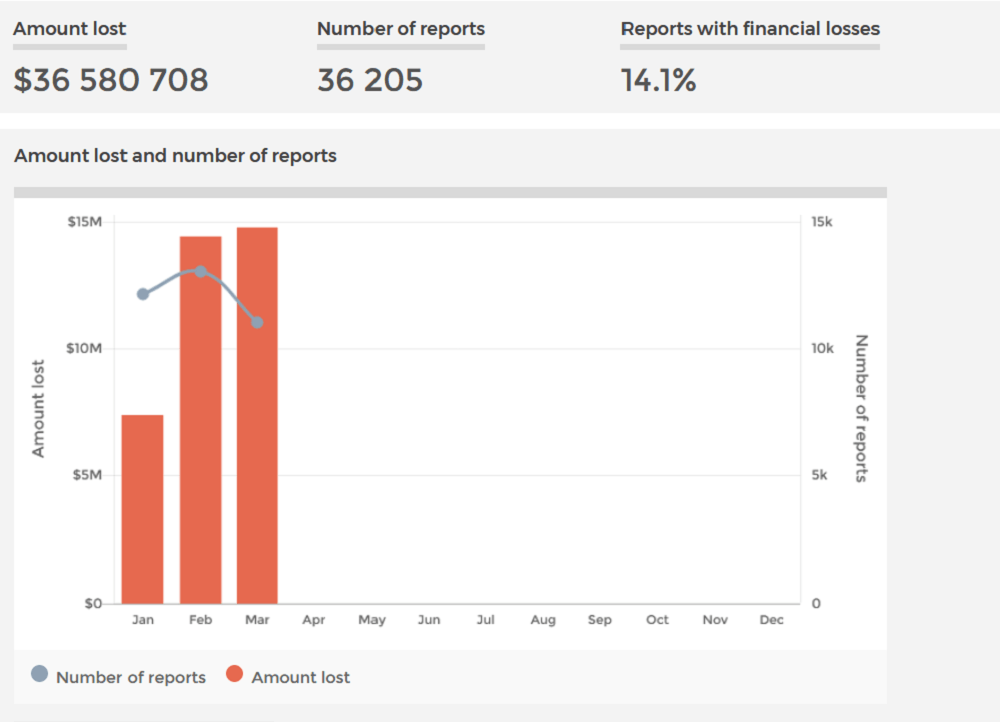Click the Jul month label
Screen dimensions: 1000x722
[x=485, y=620]
